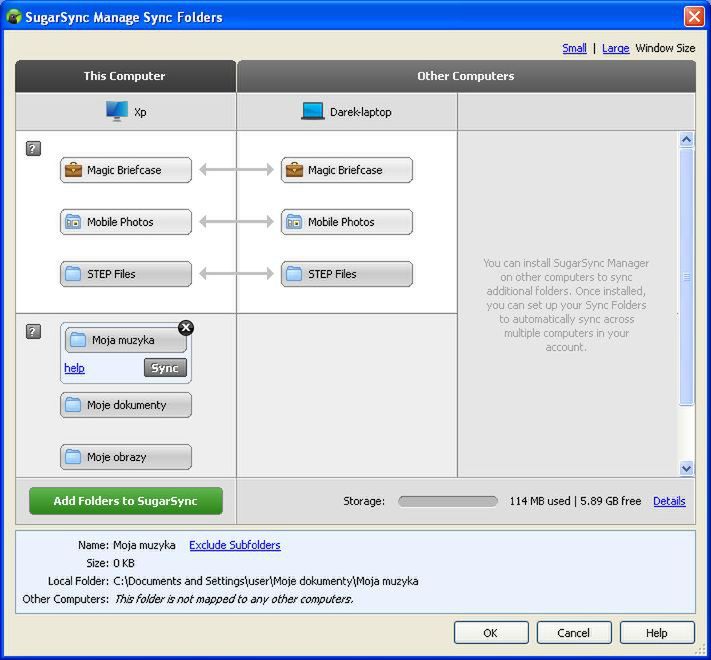
Task: Switch to the Small window size
Action: pos(574,48)
